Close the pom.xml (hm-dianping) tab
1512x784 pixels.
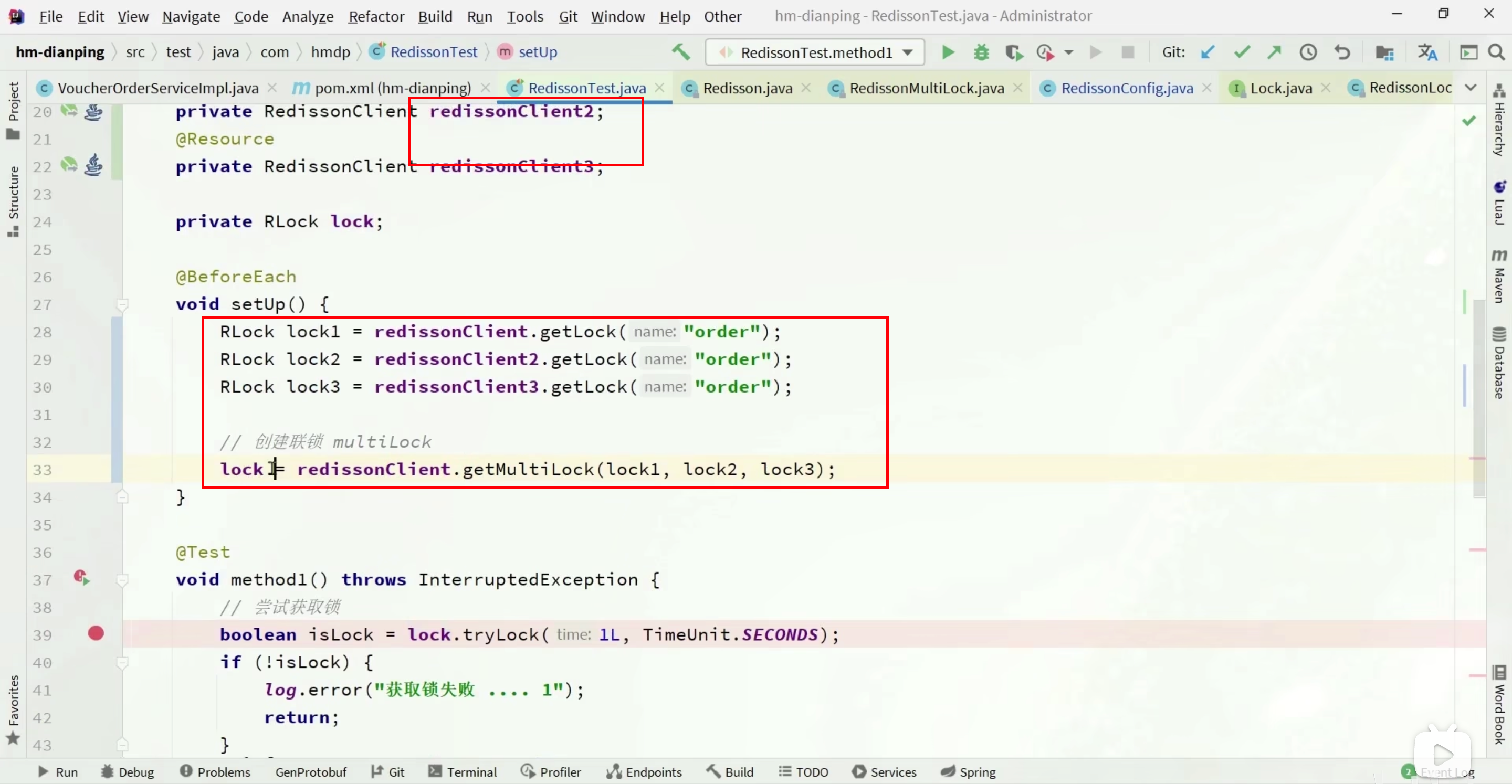tap(485, 88)
